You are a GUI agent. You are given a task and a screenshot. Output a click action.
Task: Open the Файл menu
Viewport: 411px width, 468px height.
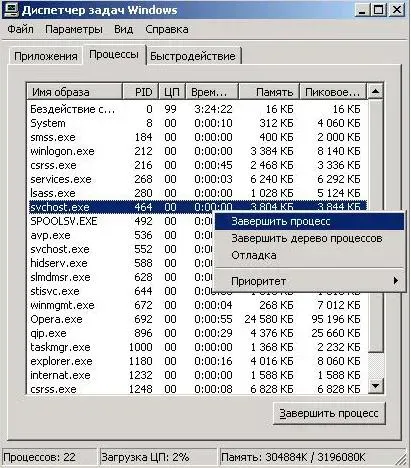point(20,29)
